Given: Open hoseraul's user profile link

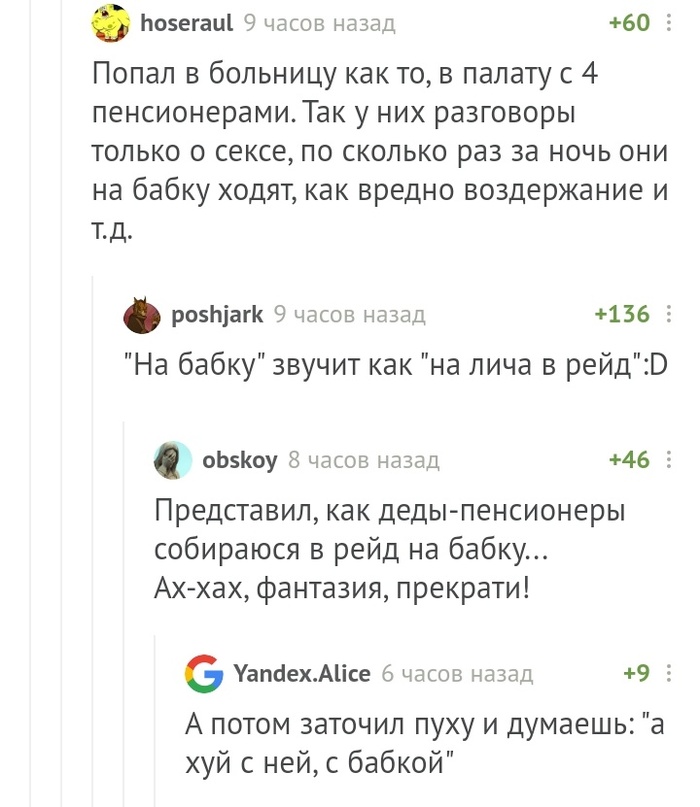Looking at the screenshot, I should pos(187,23).
